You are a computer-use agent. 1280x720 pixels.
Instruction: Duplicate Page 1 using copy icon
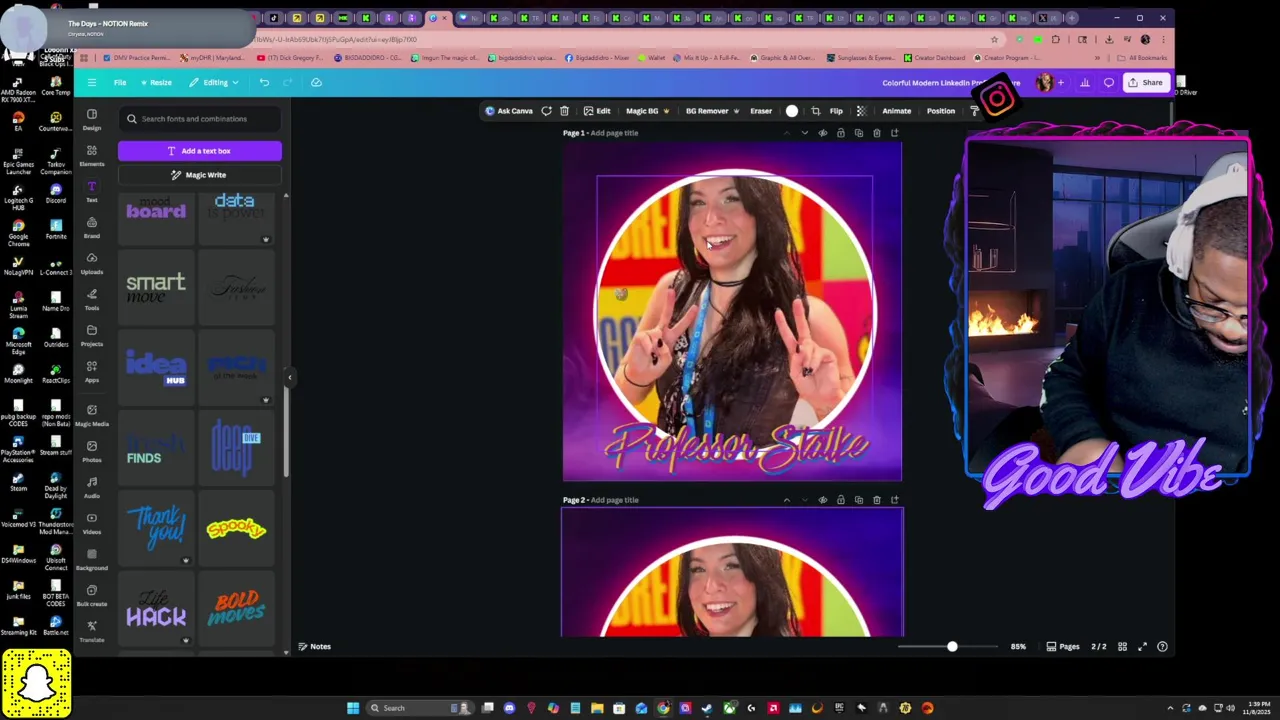[858, 133]
